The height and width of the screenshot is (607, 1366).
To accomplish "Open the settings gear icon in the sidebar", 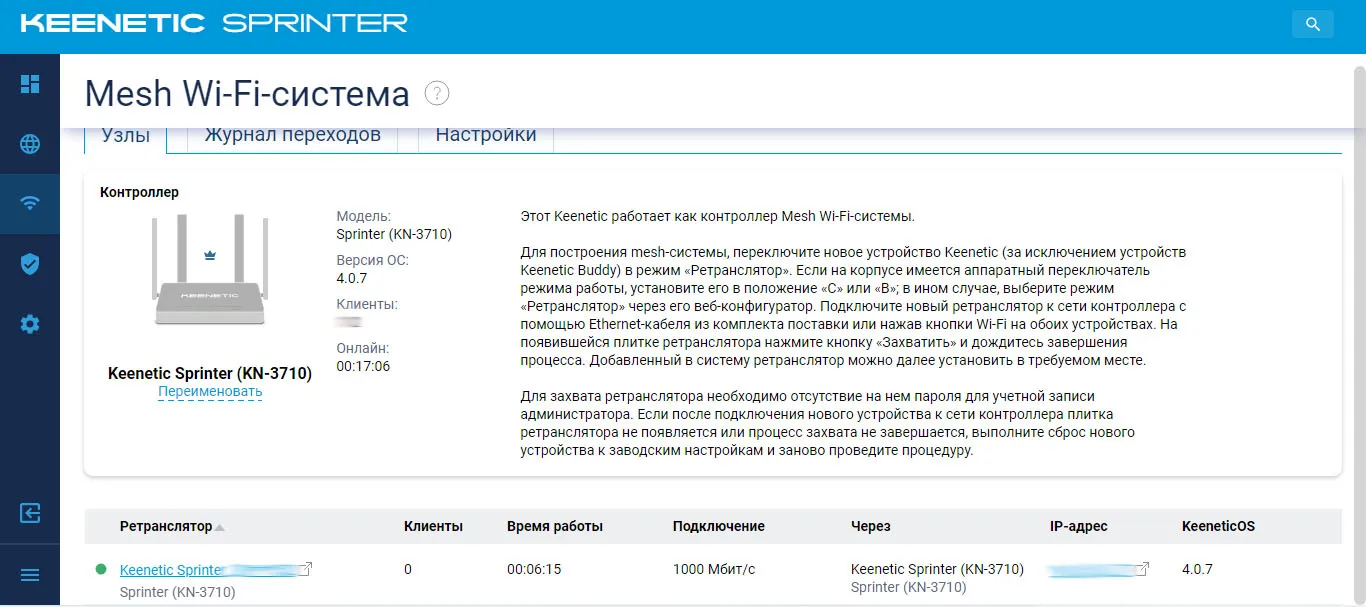I will tap(30, 324).
